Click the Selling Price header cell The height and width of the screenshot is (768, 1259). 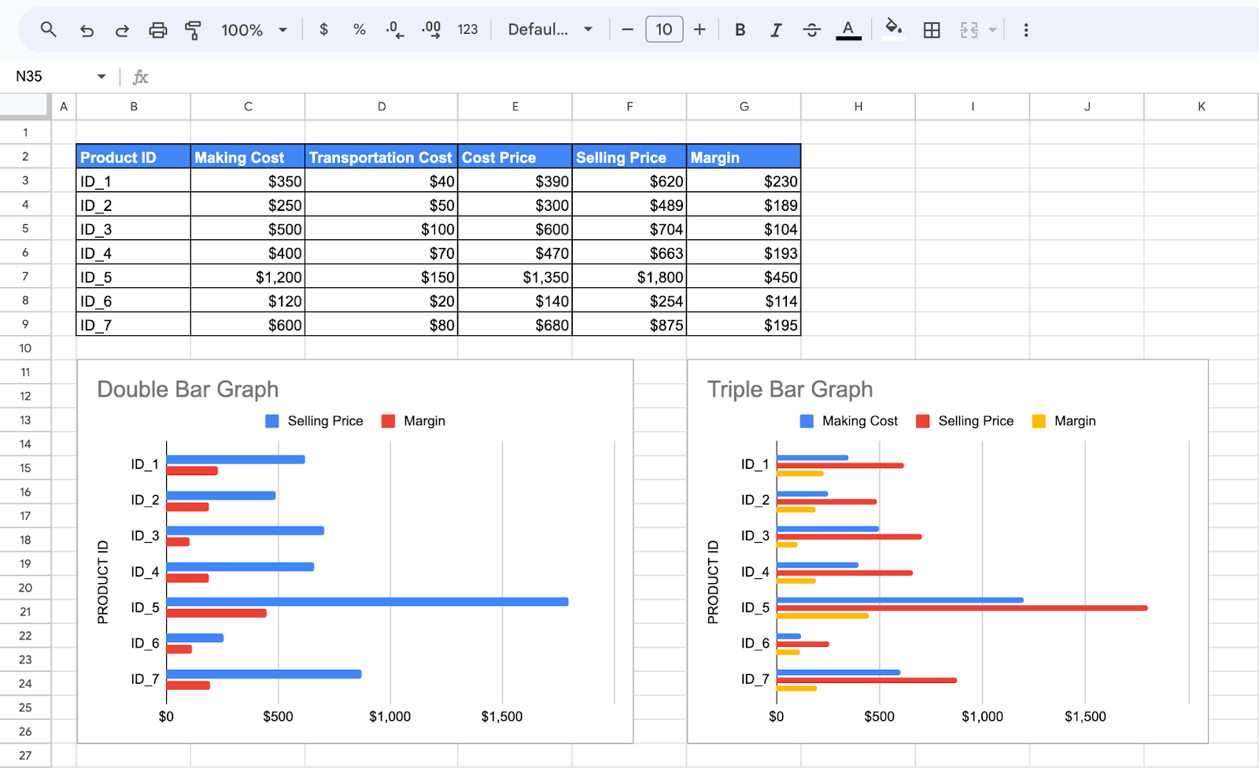point(629,157)
